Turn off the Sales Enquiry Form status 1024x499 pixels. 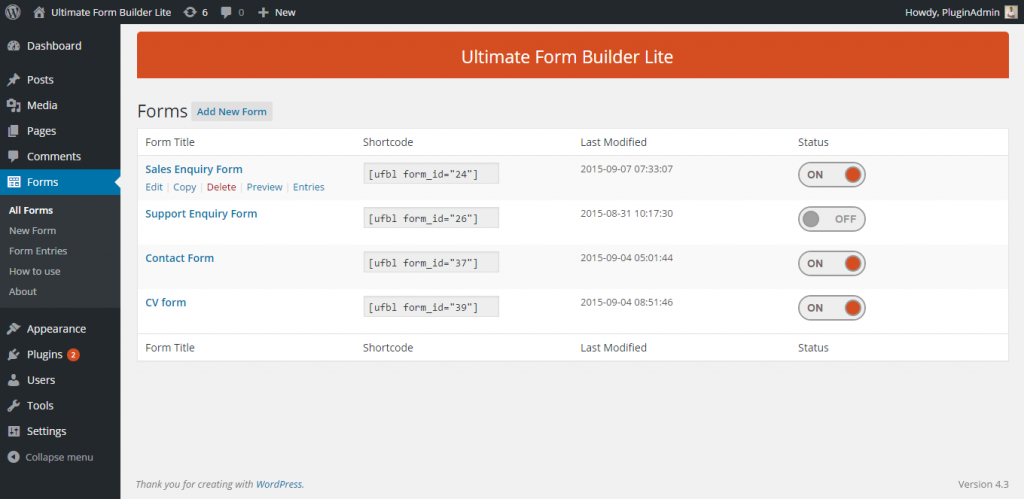831,175
